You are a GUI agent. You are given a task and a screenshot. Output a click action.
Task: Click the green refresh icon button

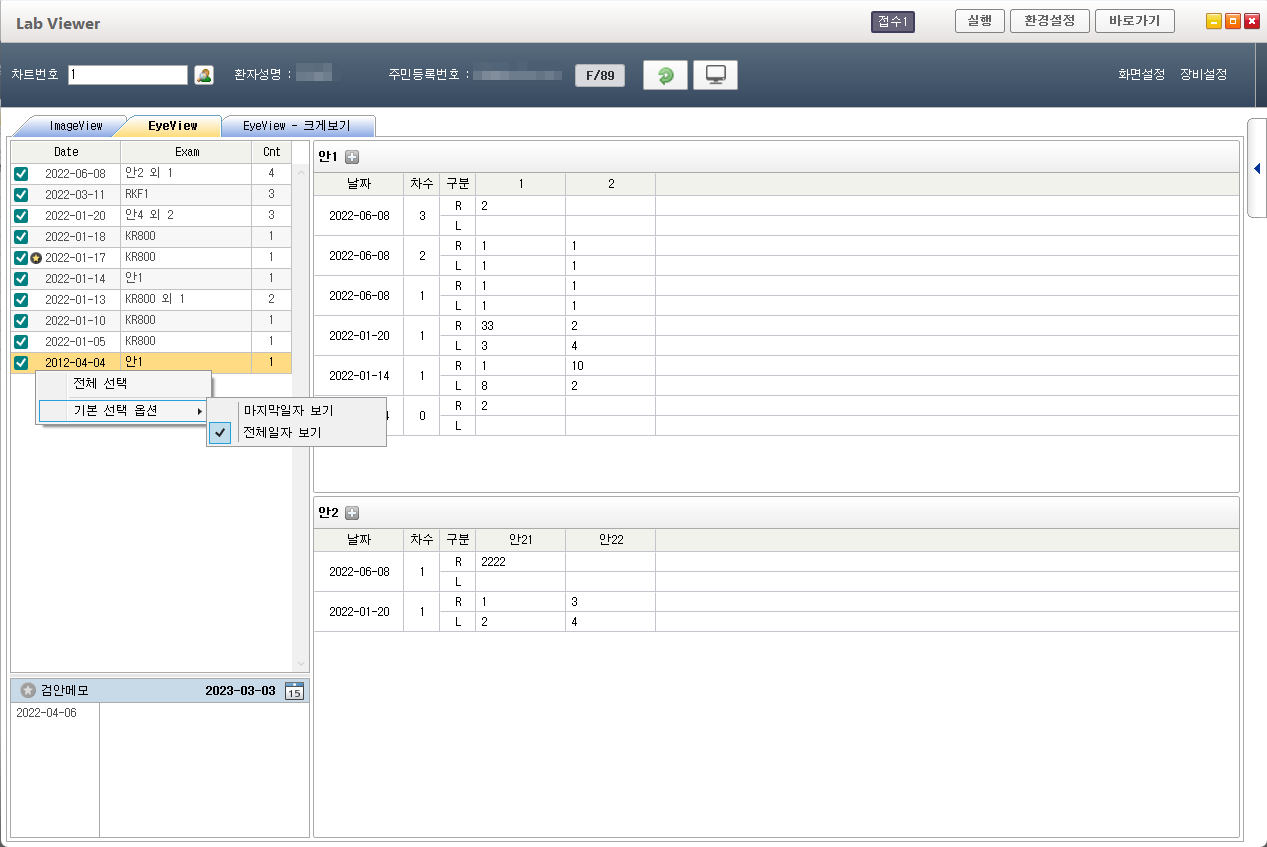point(665,75)
